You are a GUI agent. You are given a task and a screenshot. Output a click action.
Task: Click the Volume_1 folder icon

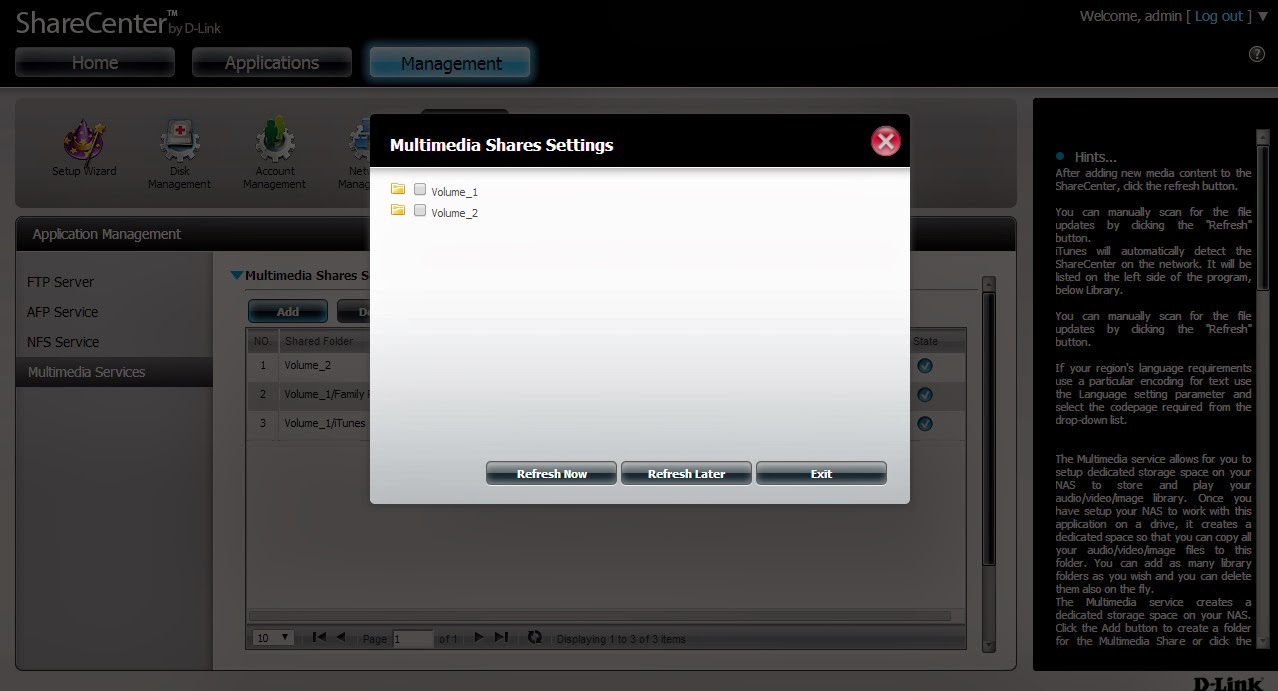click(x=398, y=189)
